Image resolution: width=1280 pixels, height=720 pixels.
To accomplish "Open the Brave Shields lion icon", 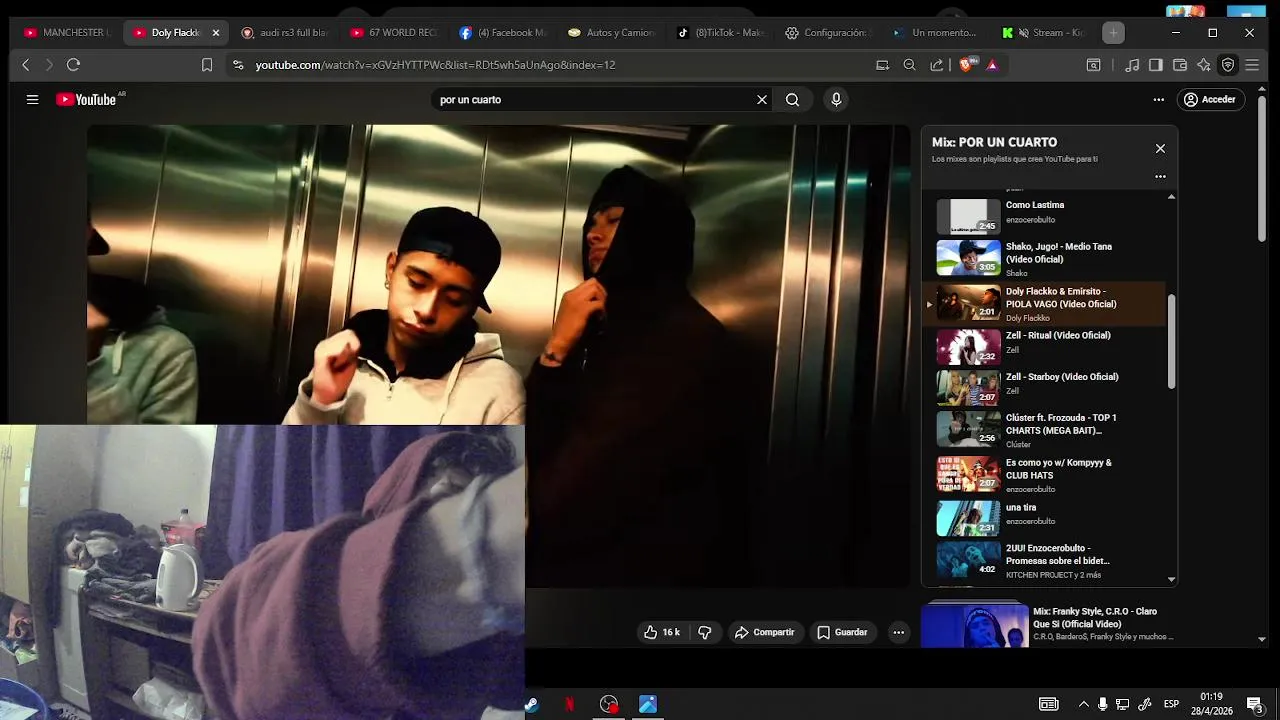I will 965,65.
